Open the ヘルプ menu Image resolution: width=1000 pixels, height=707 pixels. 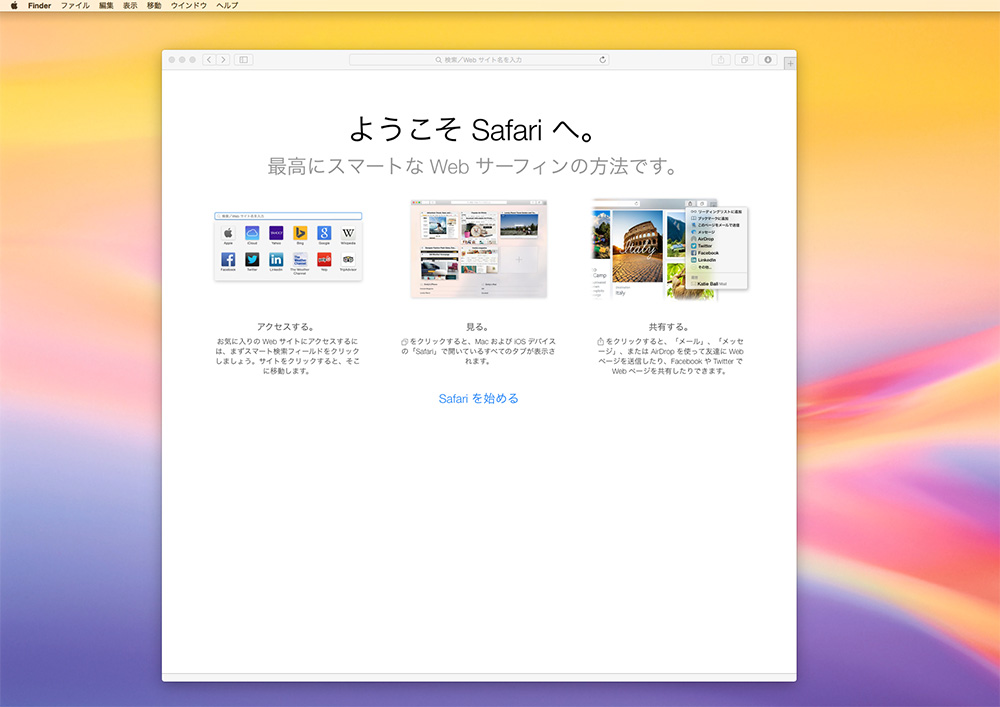point(227,5)
